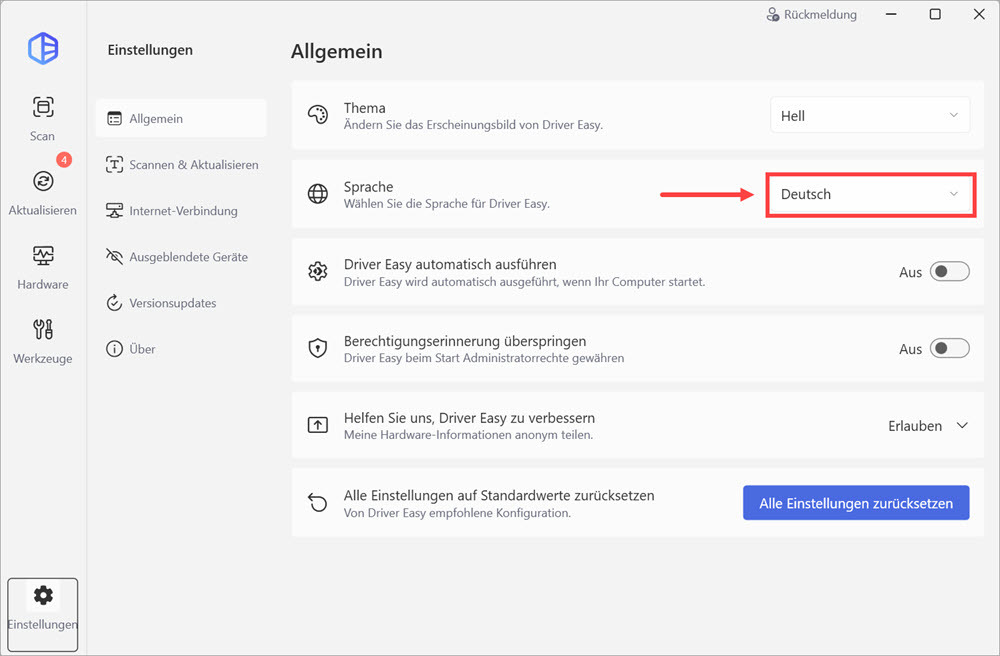The width and height of the screenshot is (1000, 656).
Task: Click the Thema palette icon
Action: [x=318, y=115]
